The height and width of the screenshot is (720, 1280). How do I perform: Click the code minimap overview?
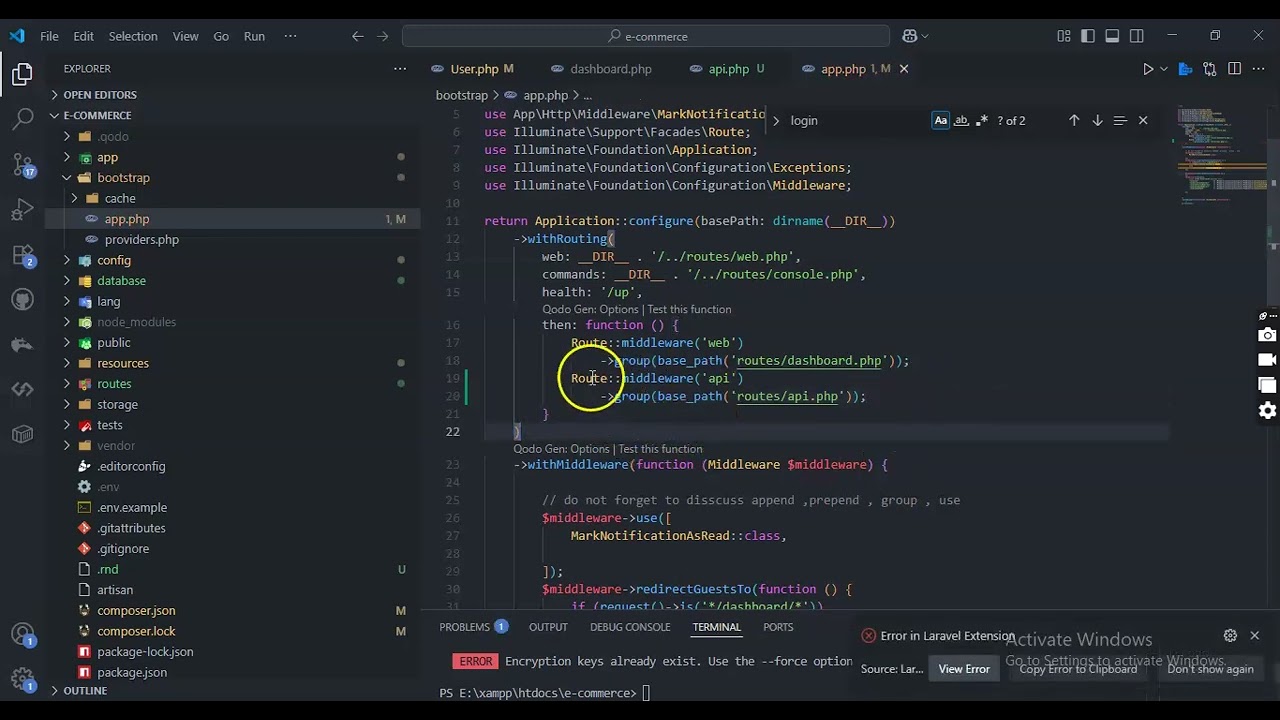[1222, 155]
